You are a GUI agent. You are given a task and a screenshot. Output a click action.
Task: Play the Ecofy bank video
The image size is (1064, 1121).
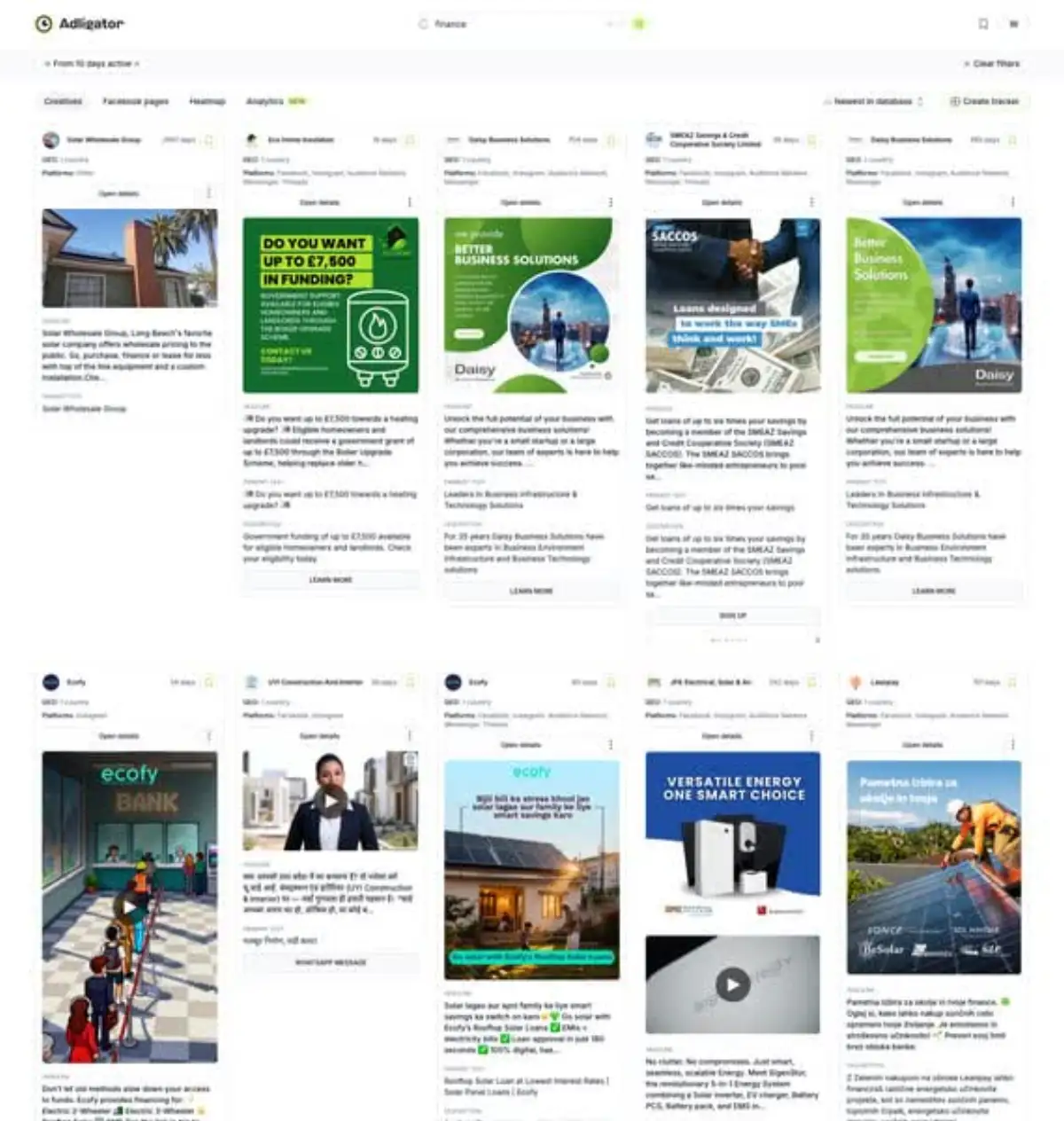click(x=129, y=906)
